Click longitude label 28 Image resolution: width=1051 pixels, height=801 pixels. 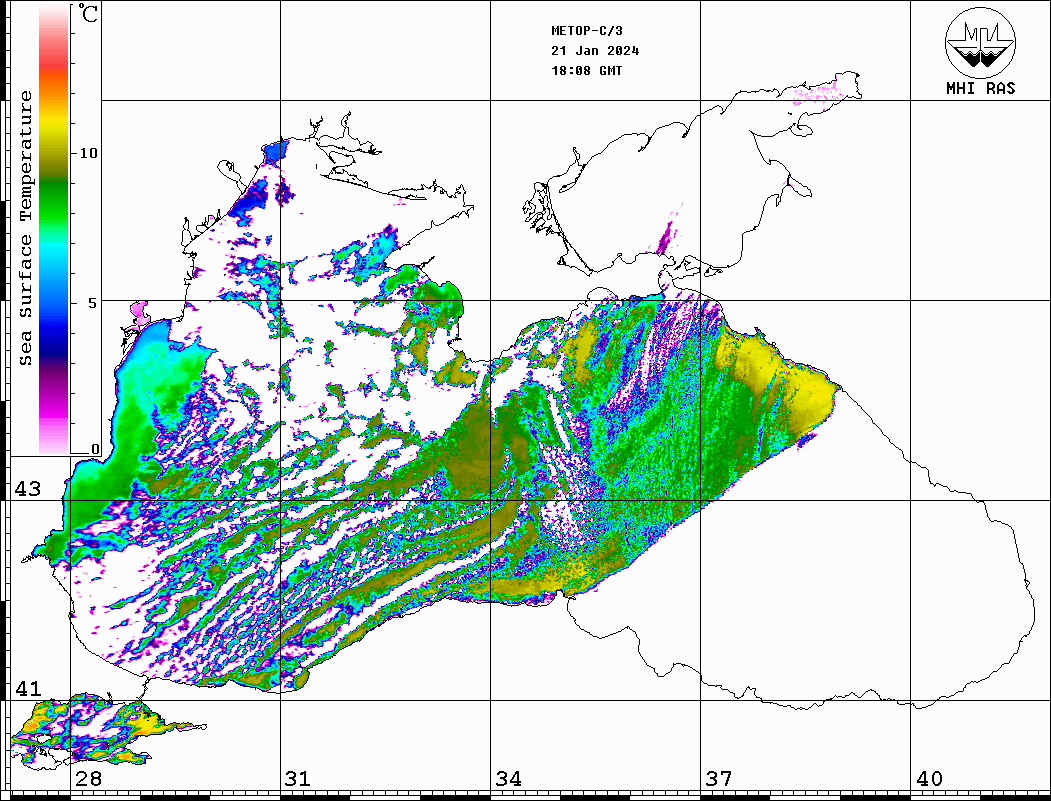coord(88,778)
